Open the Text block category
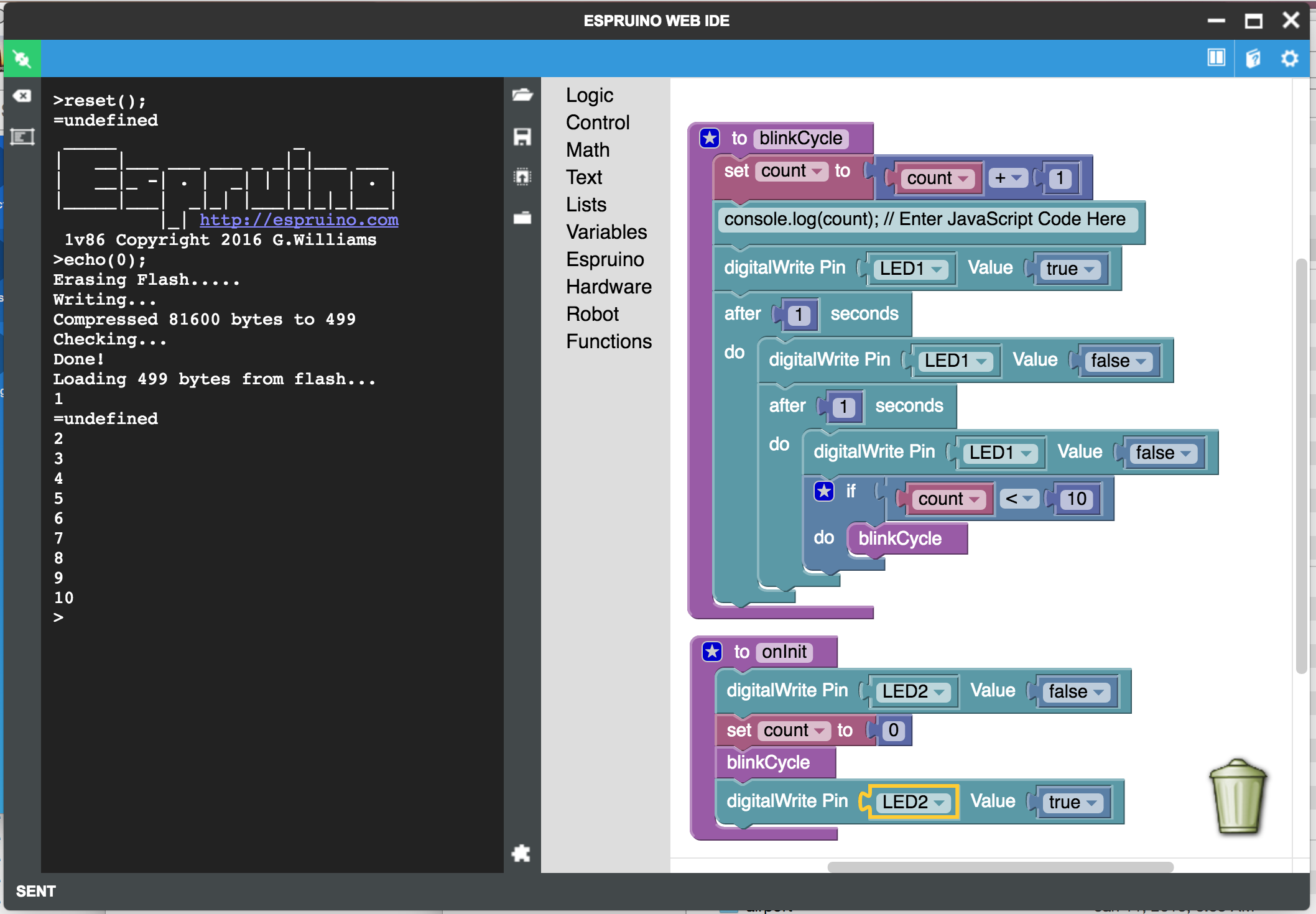This screenshot has height=914, width=1316. 584,177
